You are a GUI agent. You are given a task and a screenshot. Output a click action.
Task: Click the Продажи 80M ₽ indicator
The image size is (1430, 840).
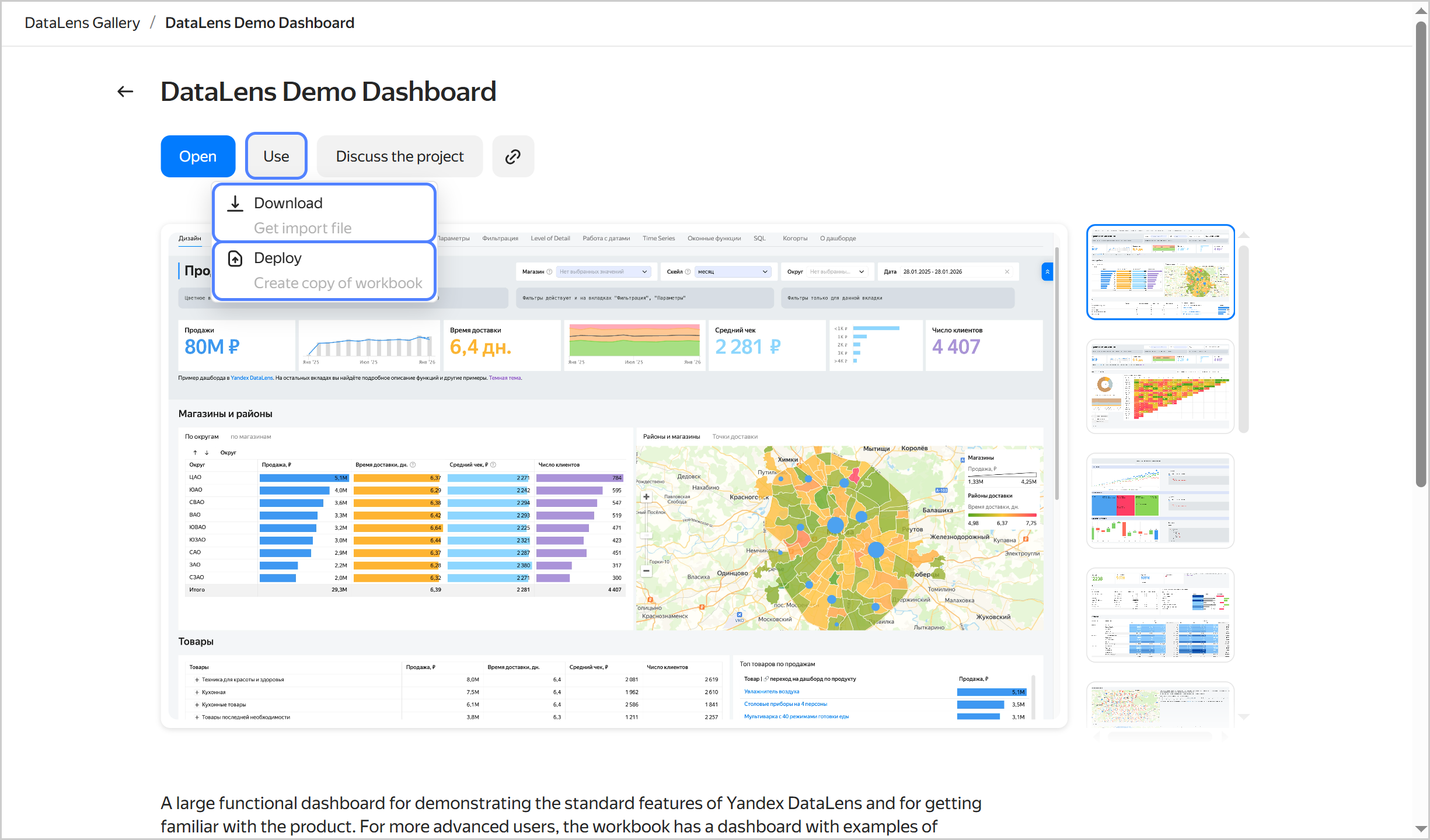[236, 345]
